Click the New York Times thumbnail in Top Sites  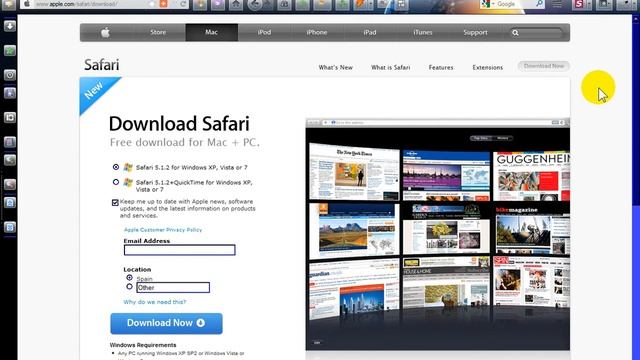354,171
